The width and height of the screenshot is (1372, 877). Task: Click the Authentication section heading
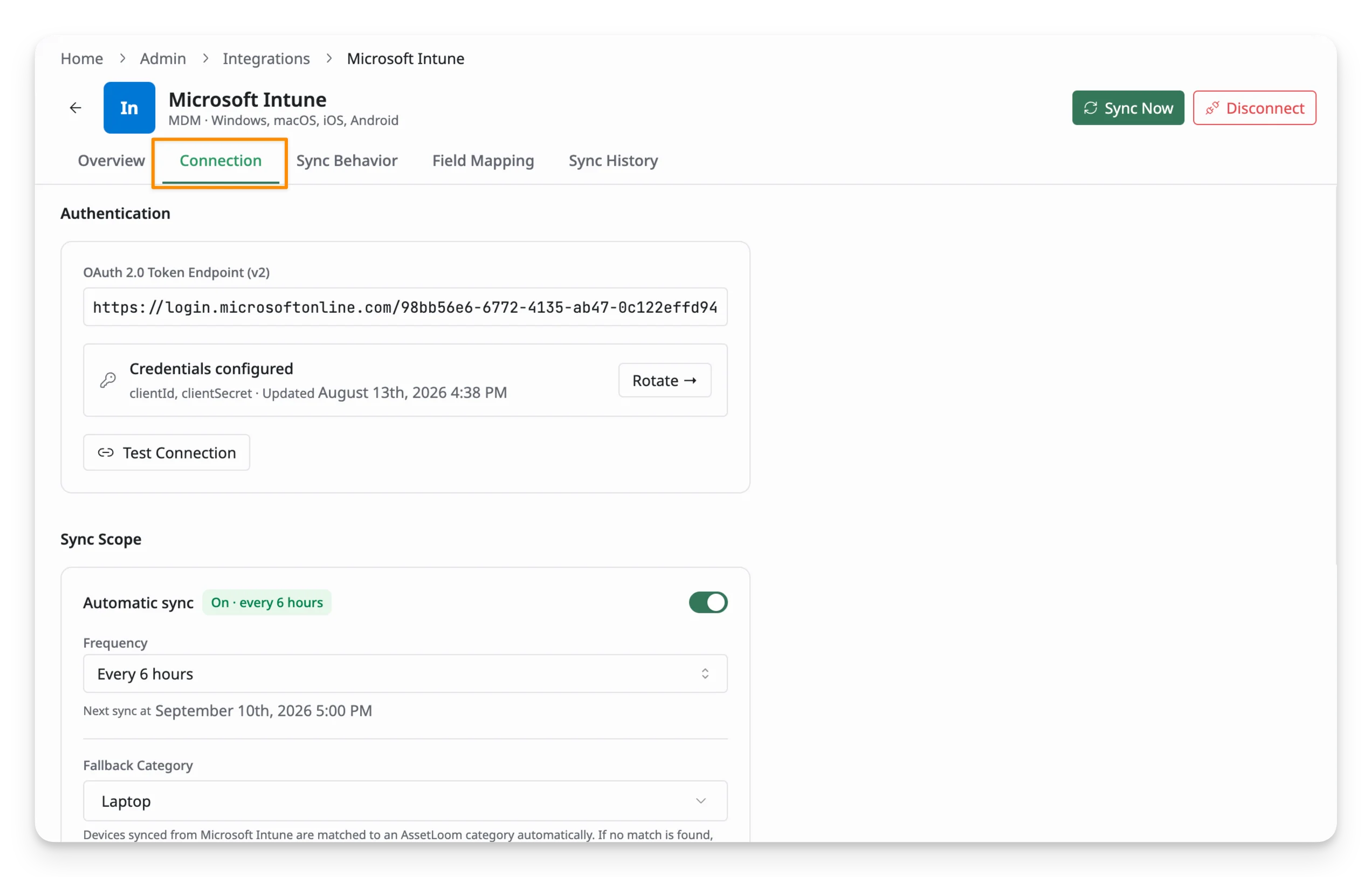click(115, 213)
